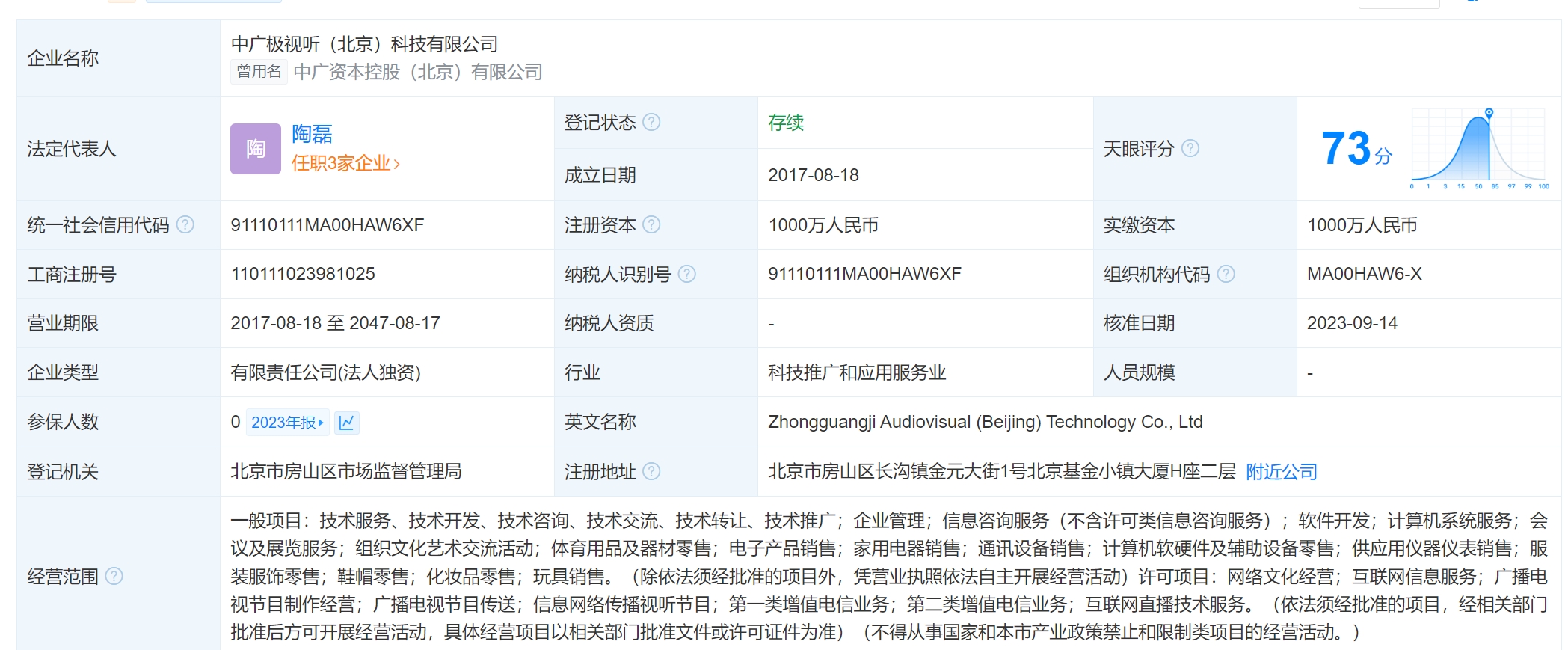
Task: Open the 参保人数 trend chart icon
Action: click(346, 423)
